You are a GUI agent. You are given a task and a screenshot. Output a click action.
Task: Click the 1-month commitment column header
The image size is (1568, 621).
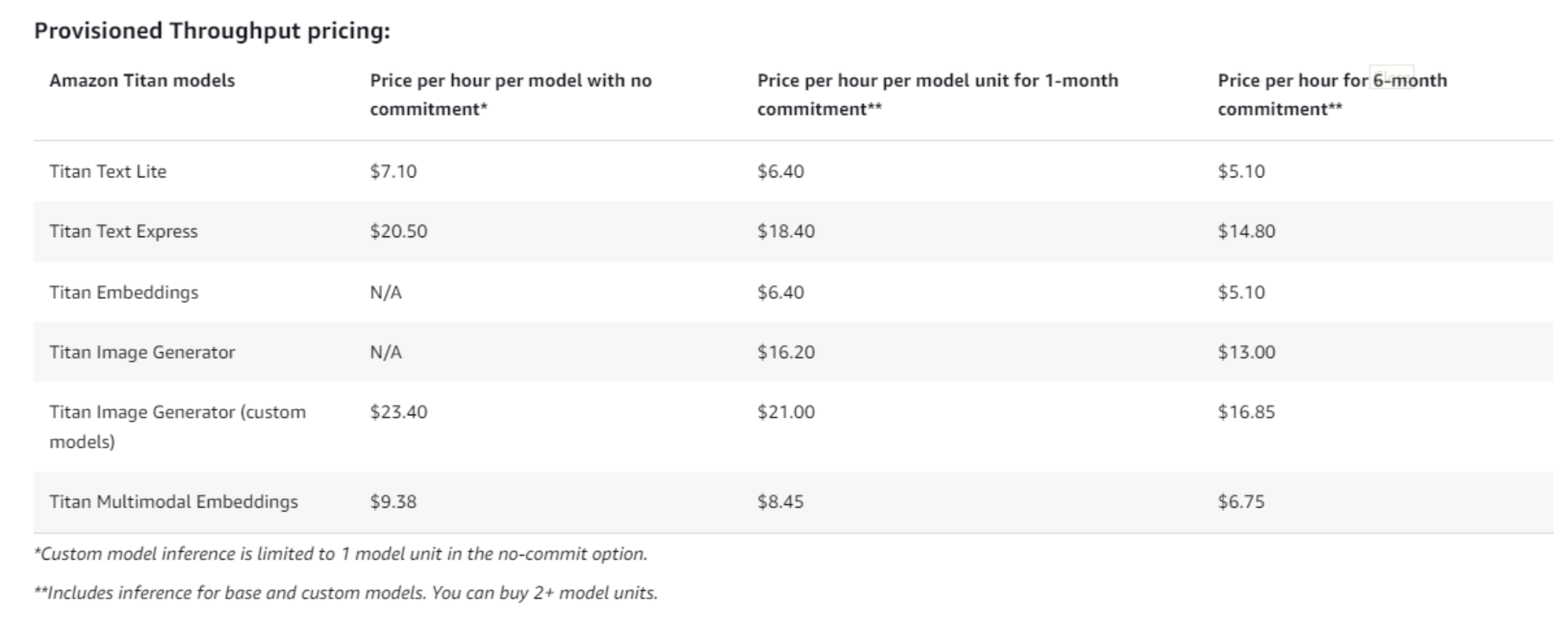(937, 95)
